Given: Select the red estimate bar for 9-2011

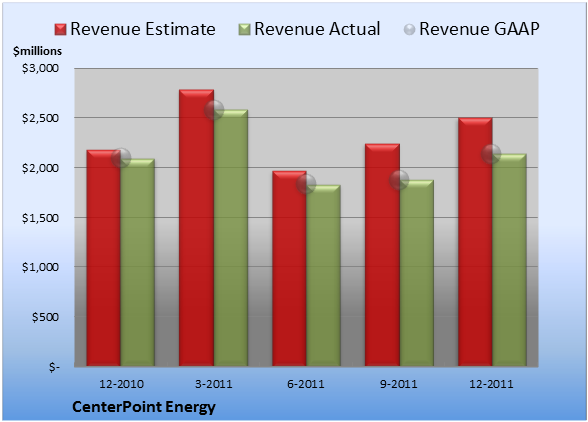Looking at the screenshot, I should 382,255.
